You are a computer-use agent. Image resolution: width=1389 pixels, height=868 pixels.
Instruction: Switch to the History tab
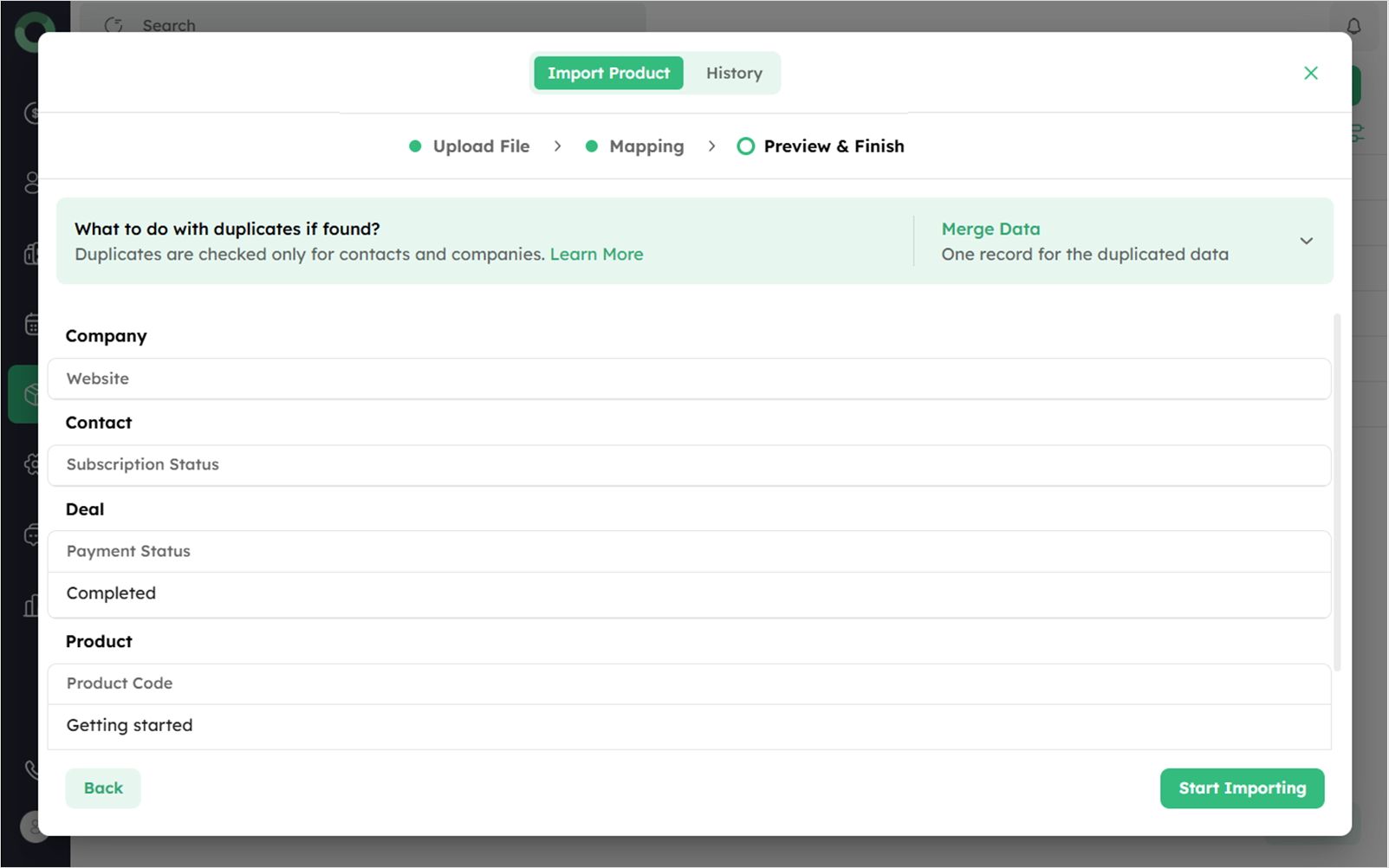734,74
